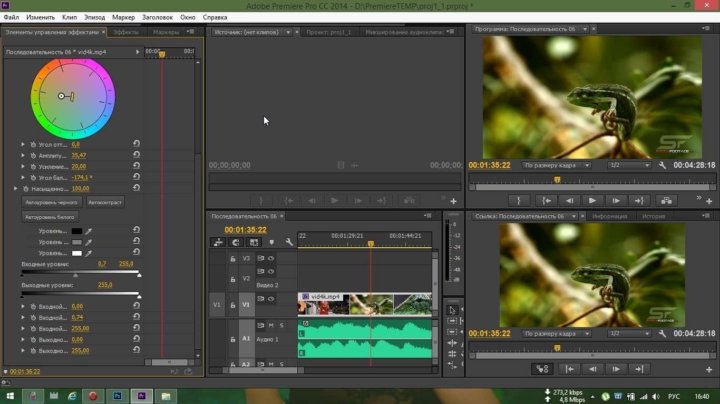Toggle V3 track output eye
Viewport: 720px width, 404px height.
coord(271,258)
